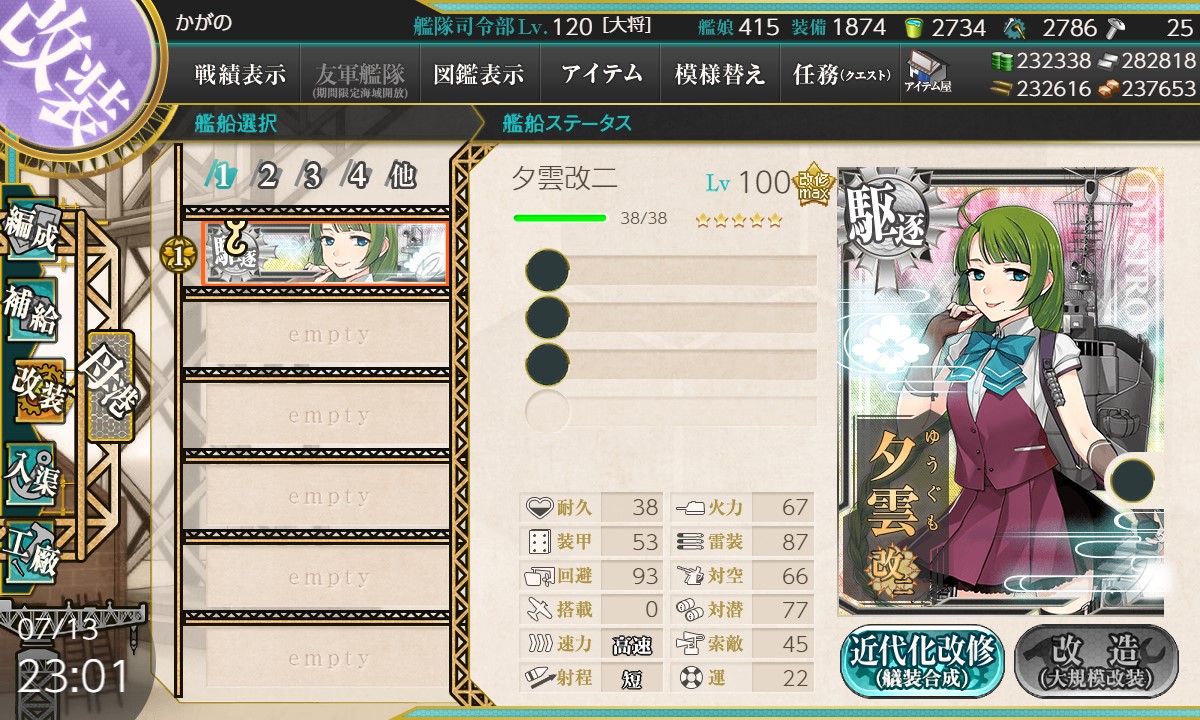The height and width of the screenshot is (720, 1200).
Task: Open 戦績表示 menu item
Action: tap(240, 74)
